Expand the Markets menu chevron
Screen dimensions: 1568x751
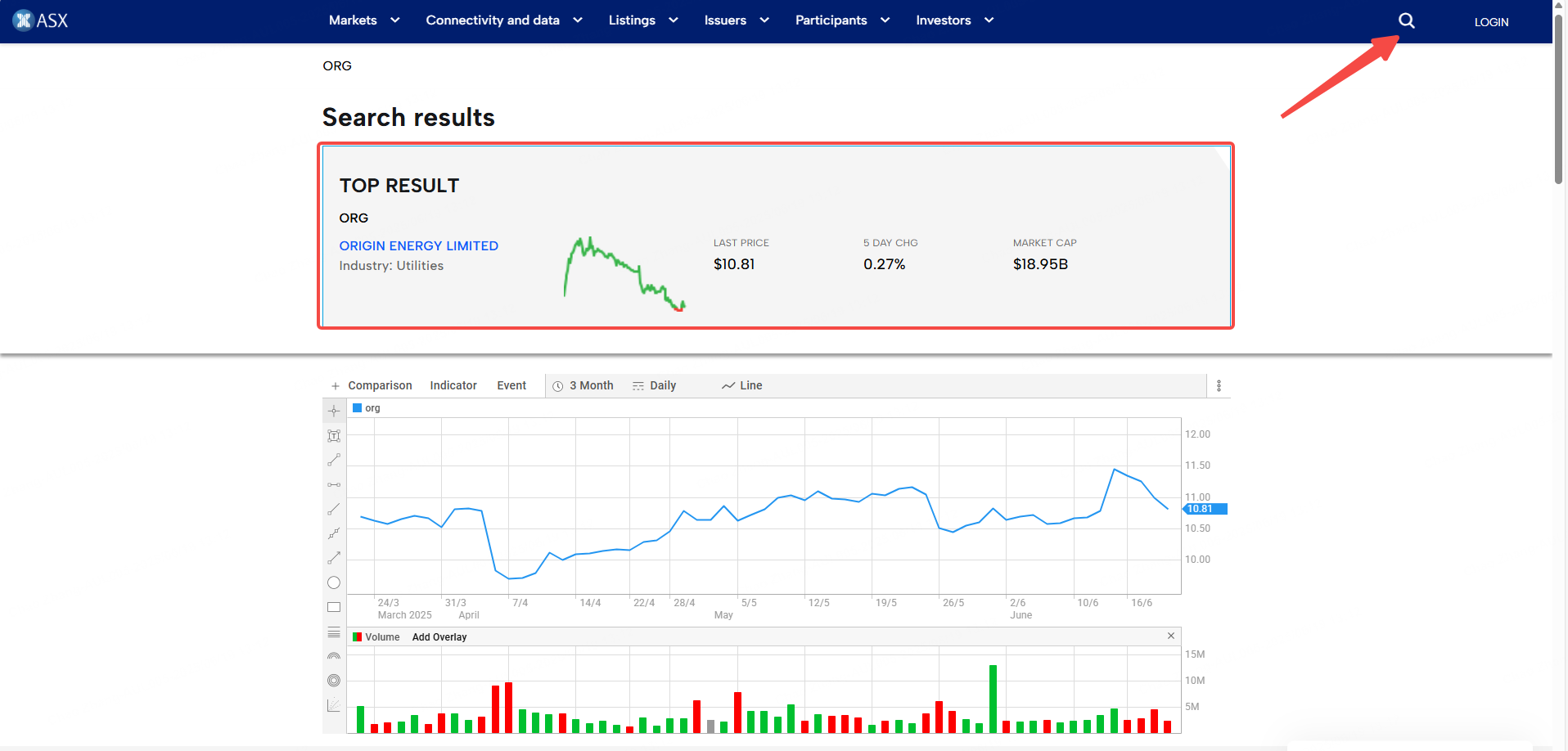(394, 20)
